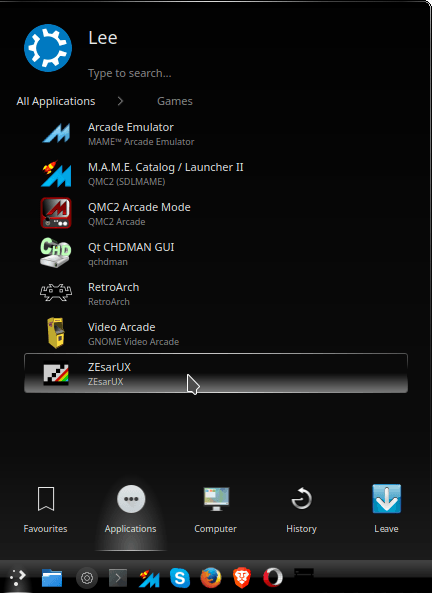Screen dimensions: 432x593
Task: Switch to the Computer tab
Action: pos(216,510)
